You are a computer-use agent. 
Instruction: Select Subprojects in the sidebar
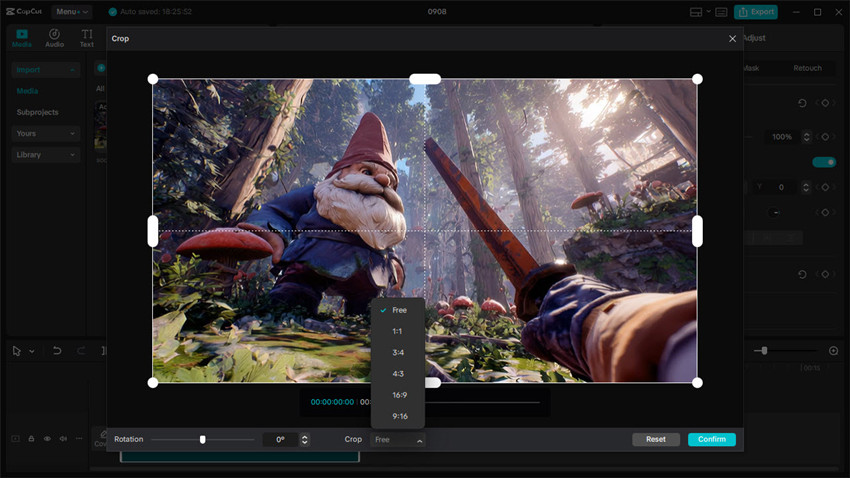[37, 112]
